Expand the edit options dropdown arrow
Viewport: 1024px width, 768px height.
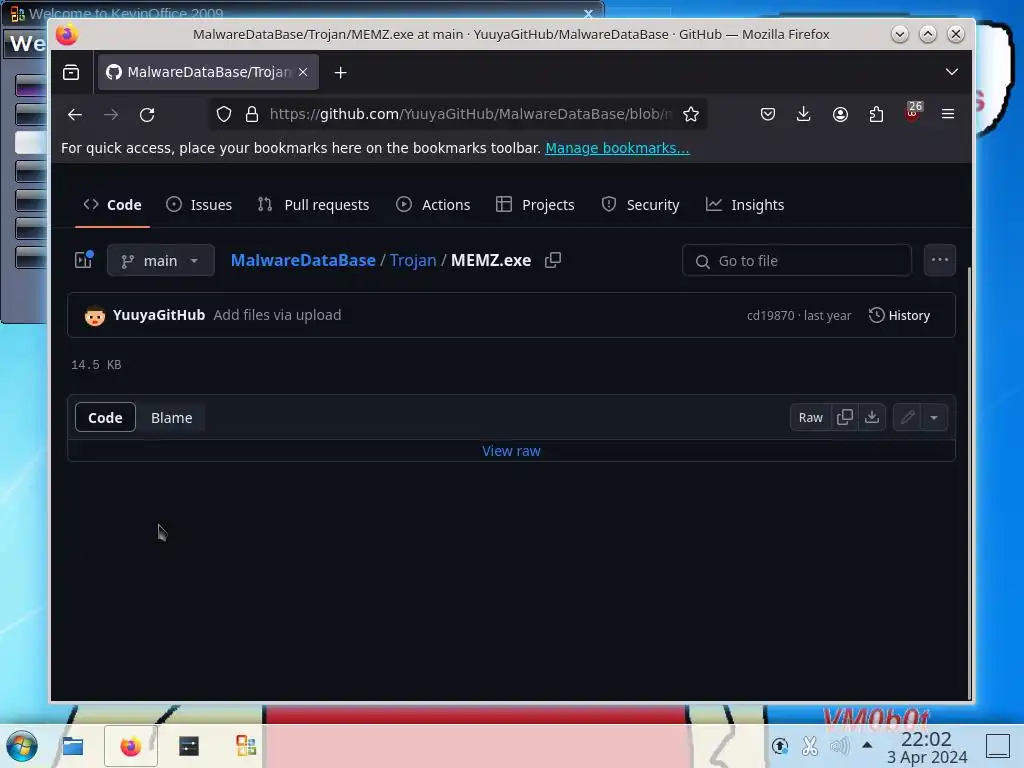pyautogui.click(x=934, y=417)
